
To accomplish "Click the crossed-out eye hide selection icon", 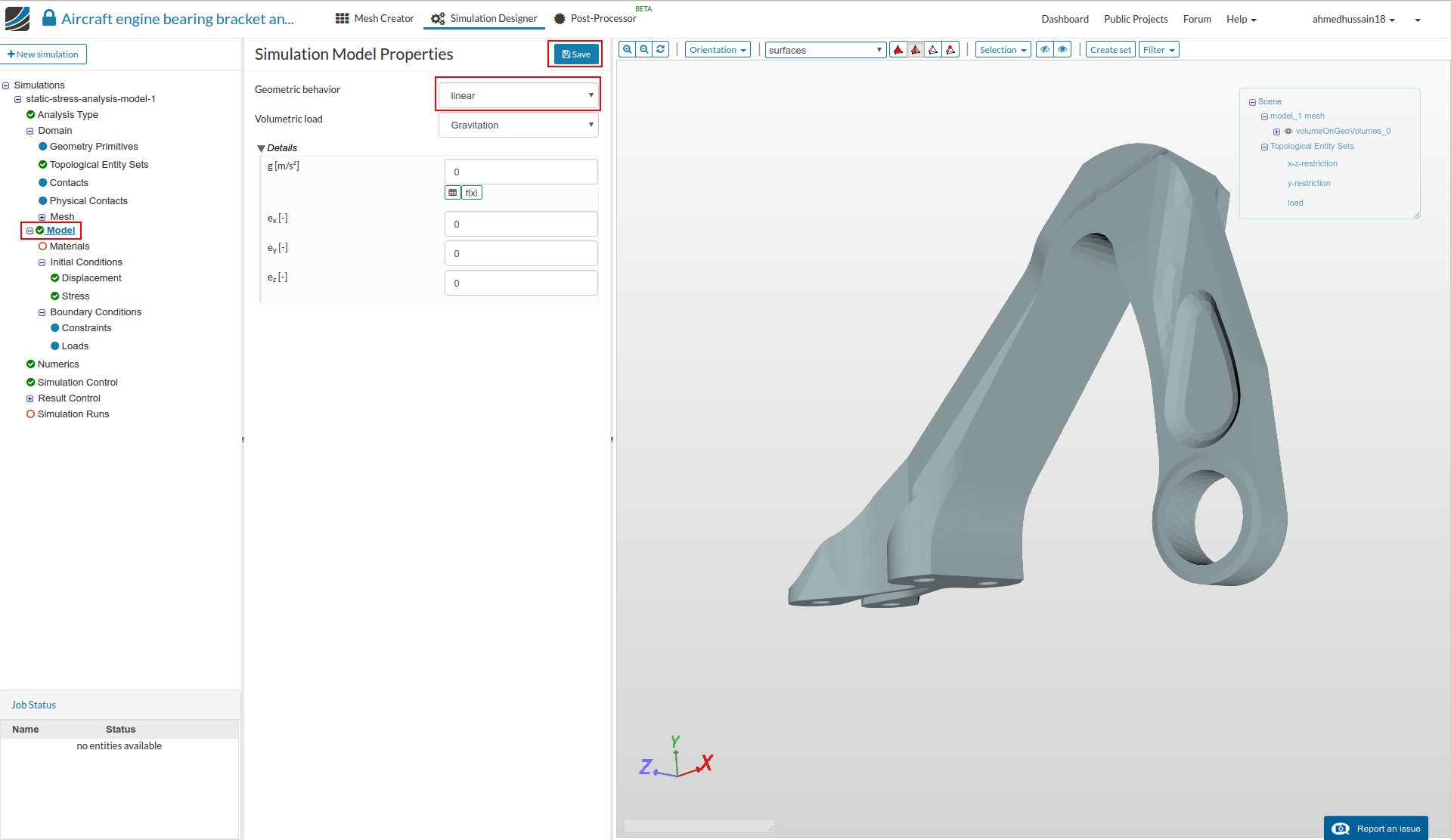I will pyautogui.click(x=1045, y=50).
